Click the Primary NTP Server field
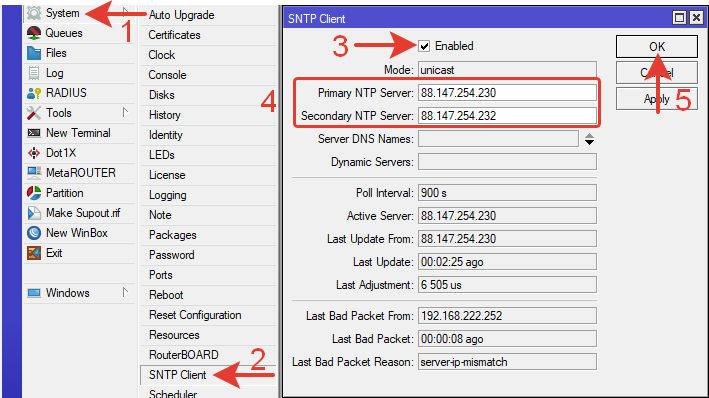 point(507,93)
